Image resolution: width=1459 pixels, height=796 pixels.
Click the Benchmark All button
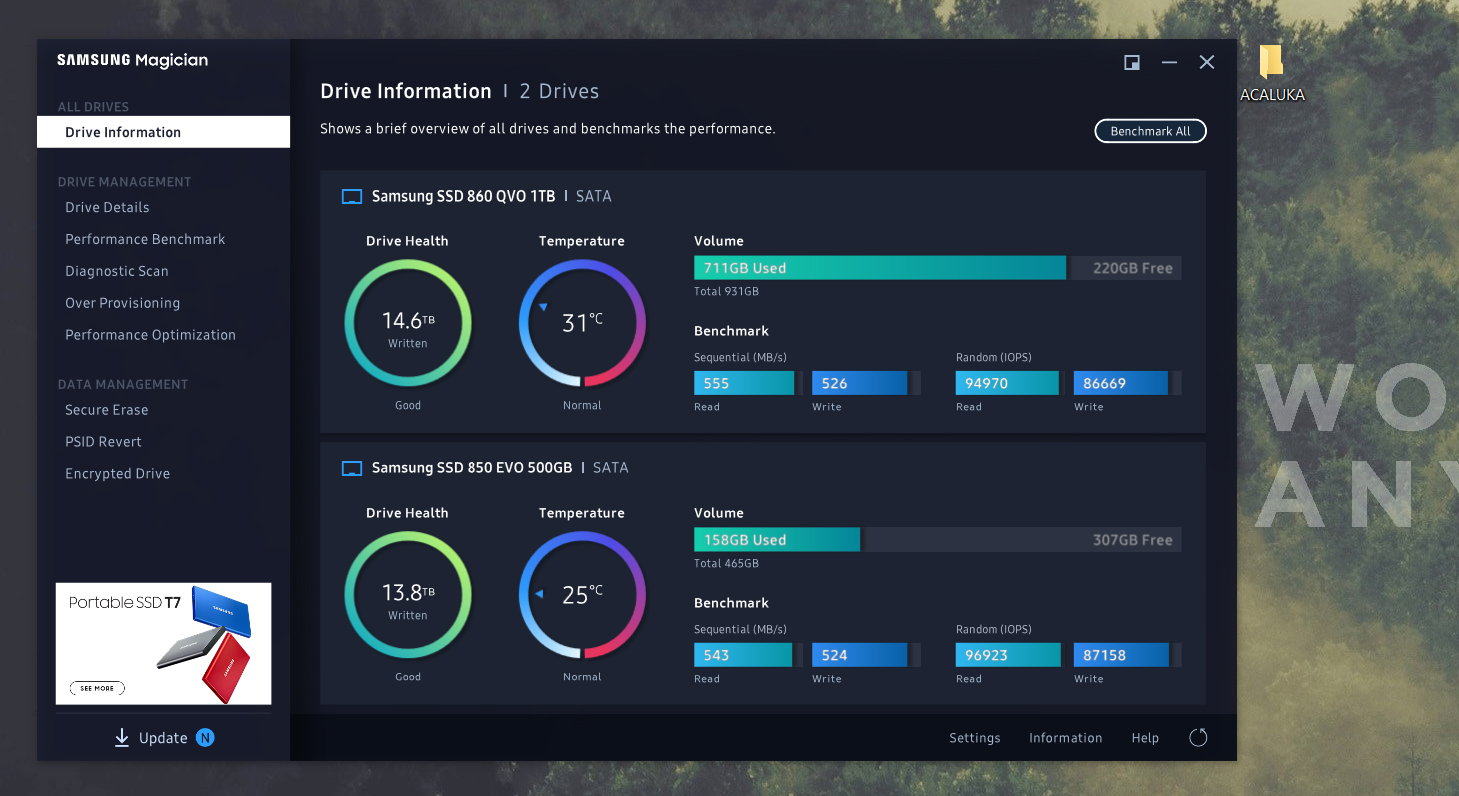(x=1151, y=131)
